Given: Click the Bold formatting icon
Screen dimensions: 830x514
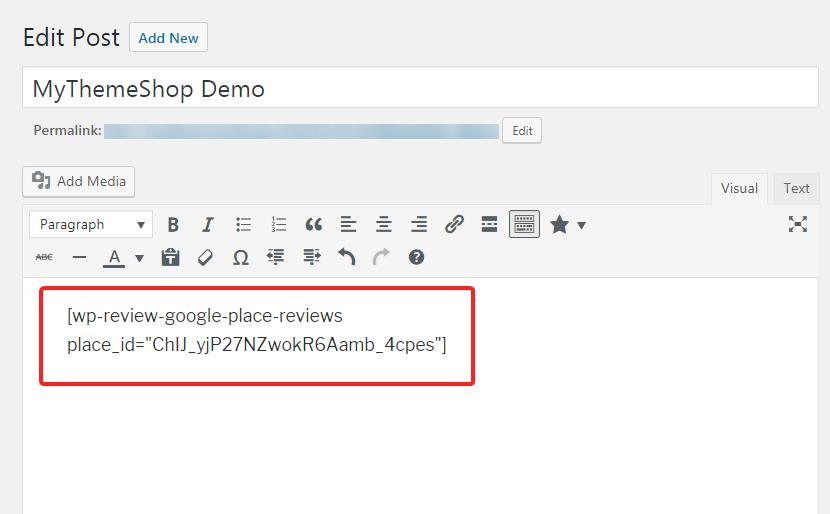Looking at the screenshot, I should pyautogui.click(x=173, y=224).
